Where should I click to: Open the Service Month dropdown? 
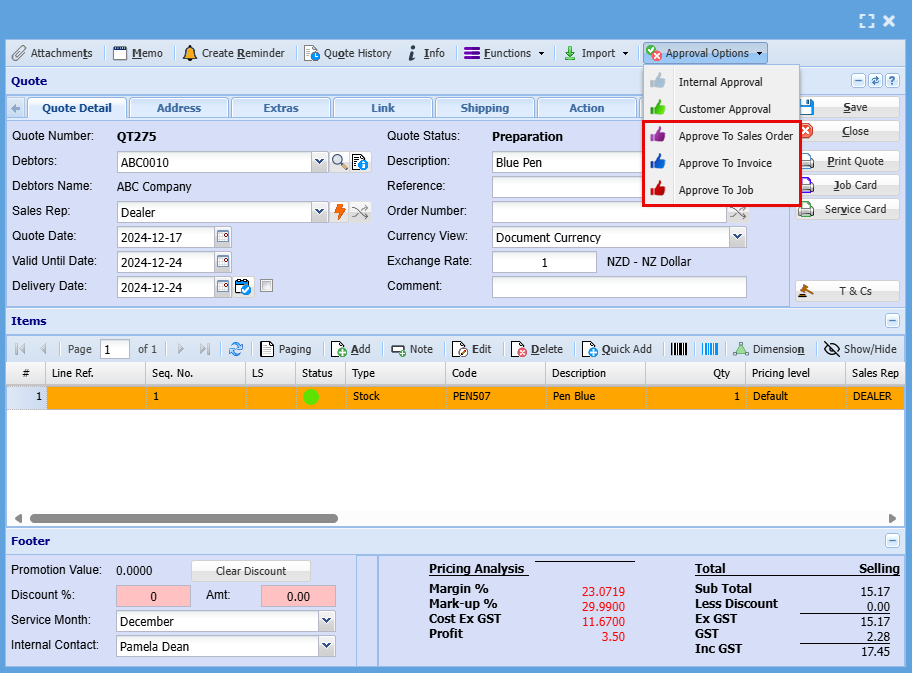[x=326, y=621]
